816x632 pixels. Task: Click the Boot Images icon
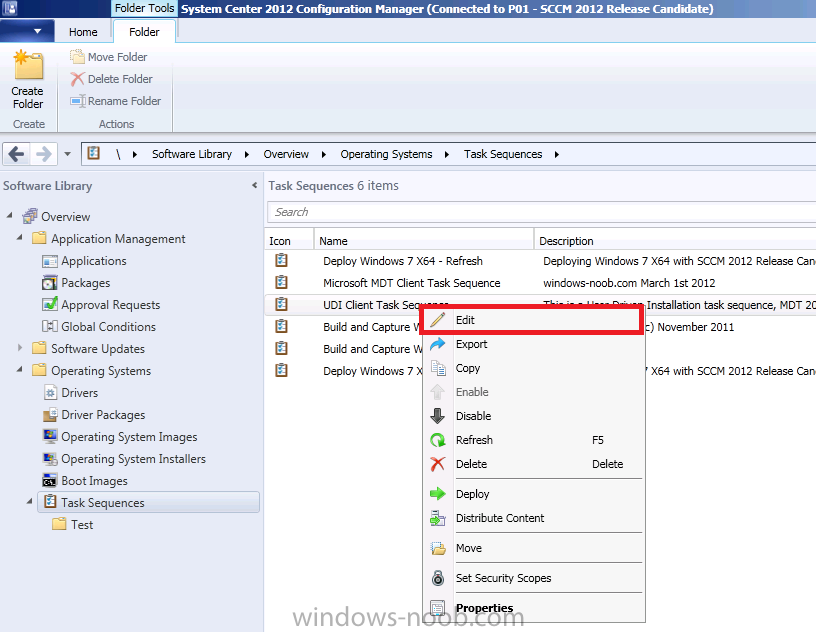tap(50, 481)
